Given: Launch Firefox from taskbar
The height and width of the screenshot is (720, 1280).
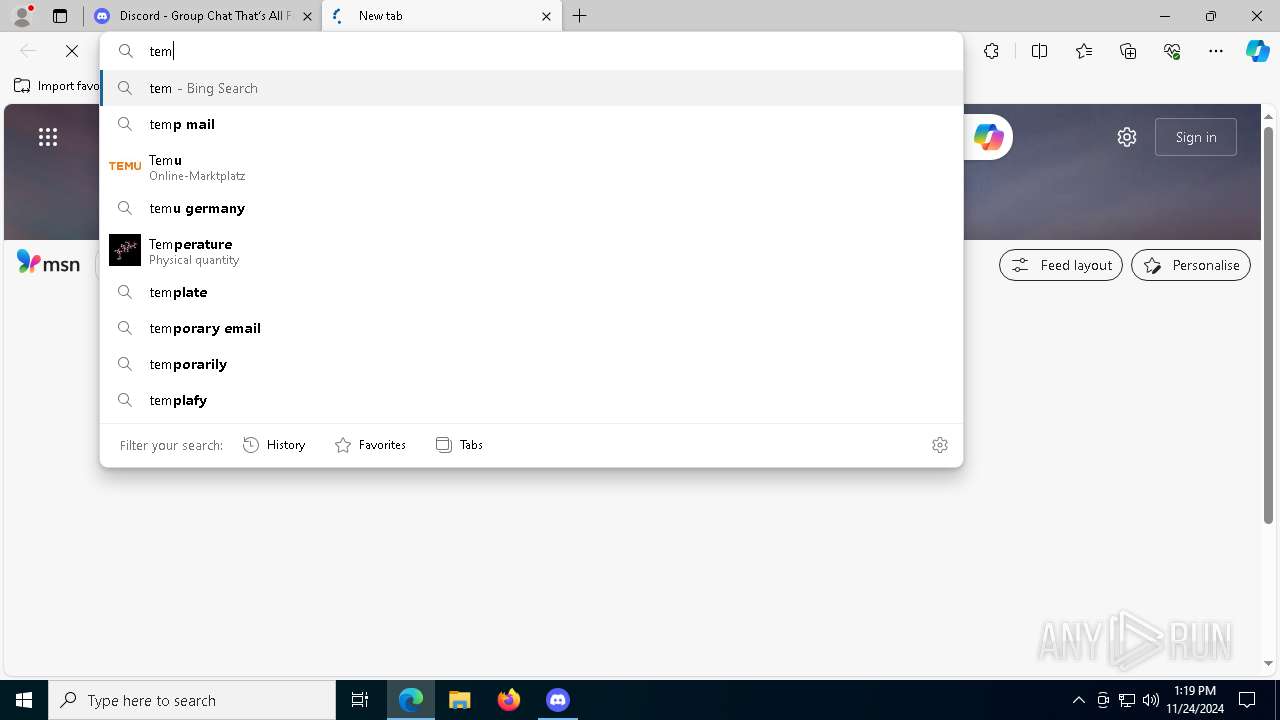Looking at the screenshot, I should point(508,700).
